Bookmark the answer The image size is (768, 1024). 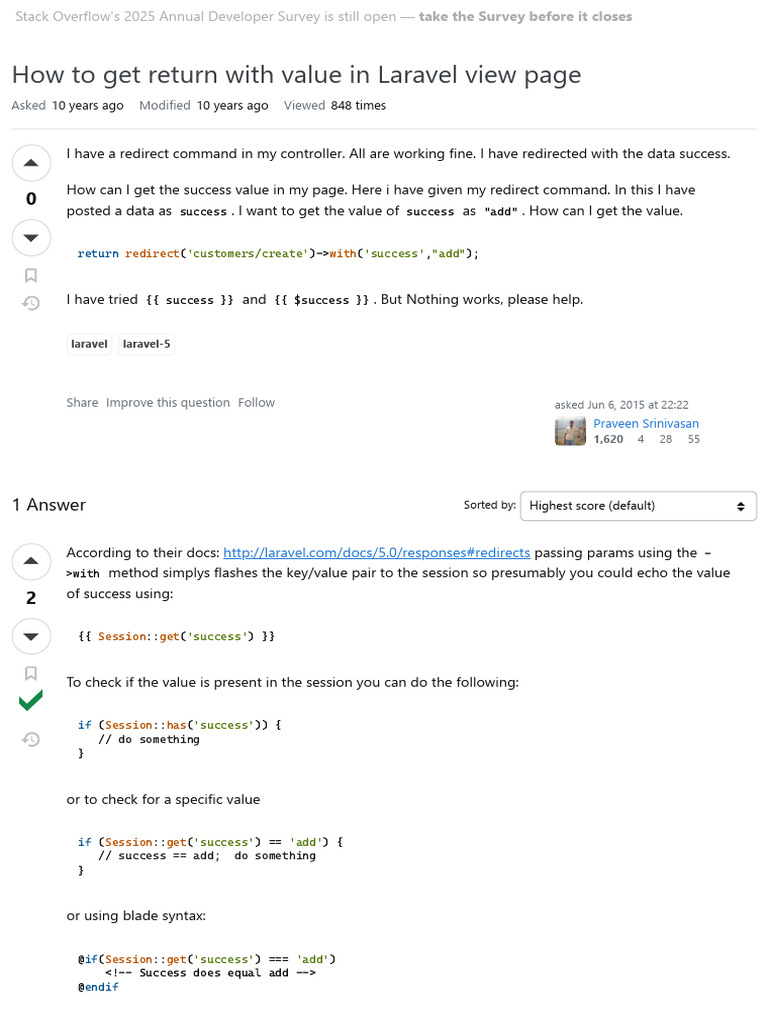[x=31, y=673]
